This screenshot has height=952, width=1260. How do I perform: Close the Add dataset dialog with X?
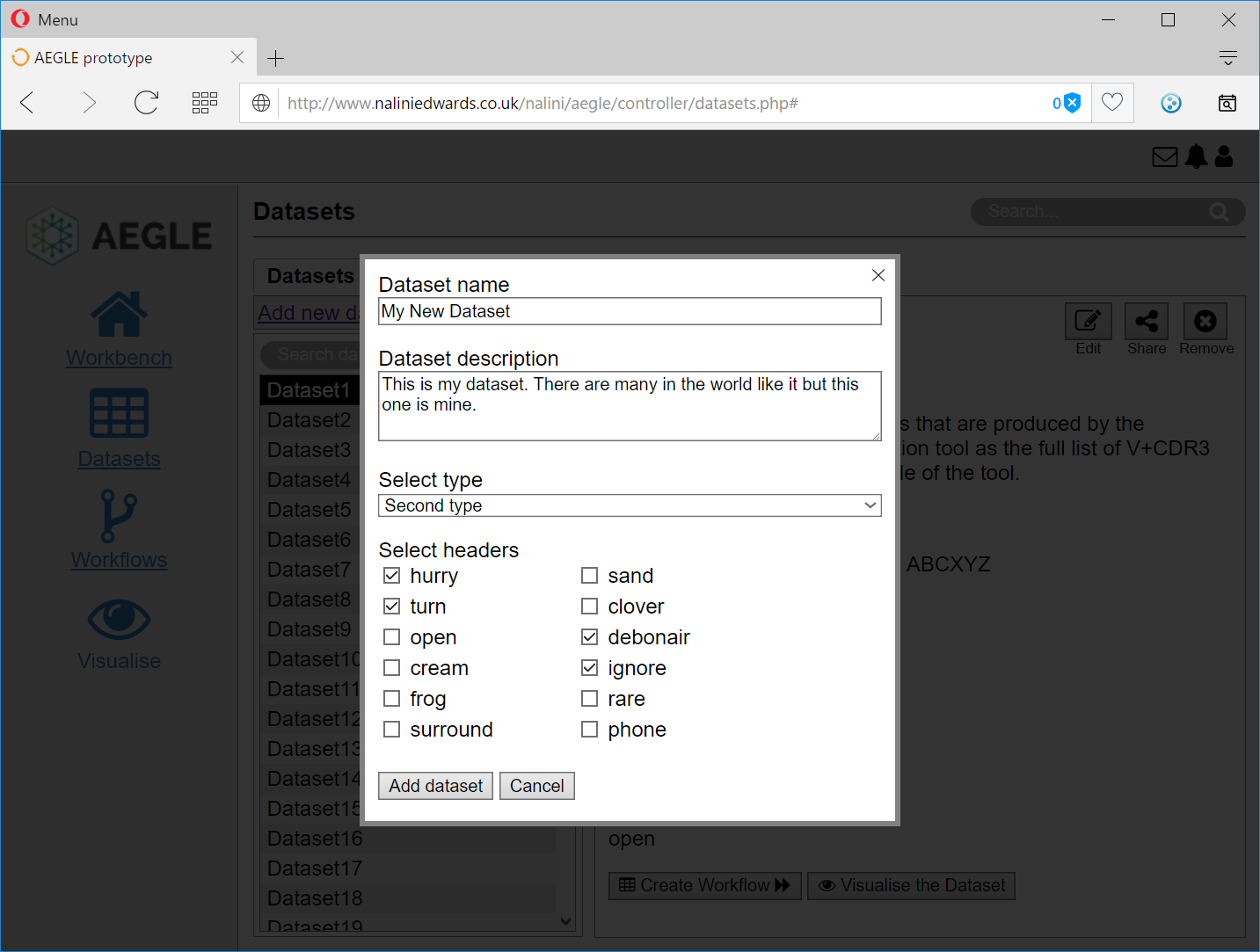point(878,275)
